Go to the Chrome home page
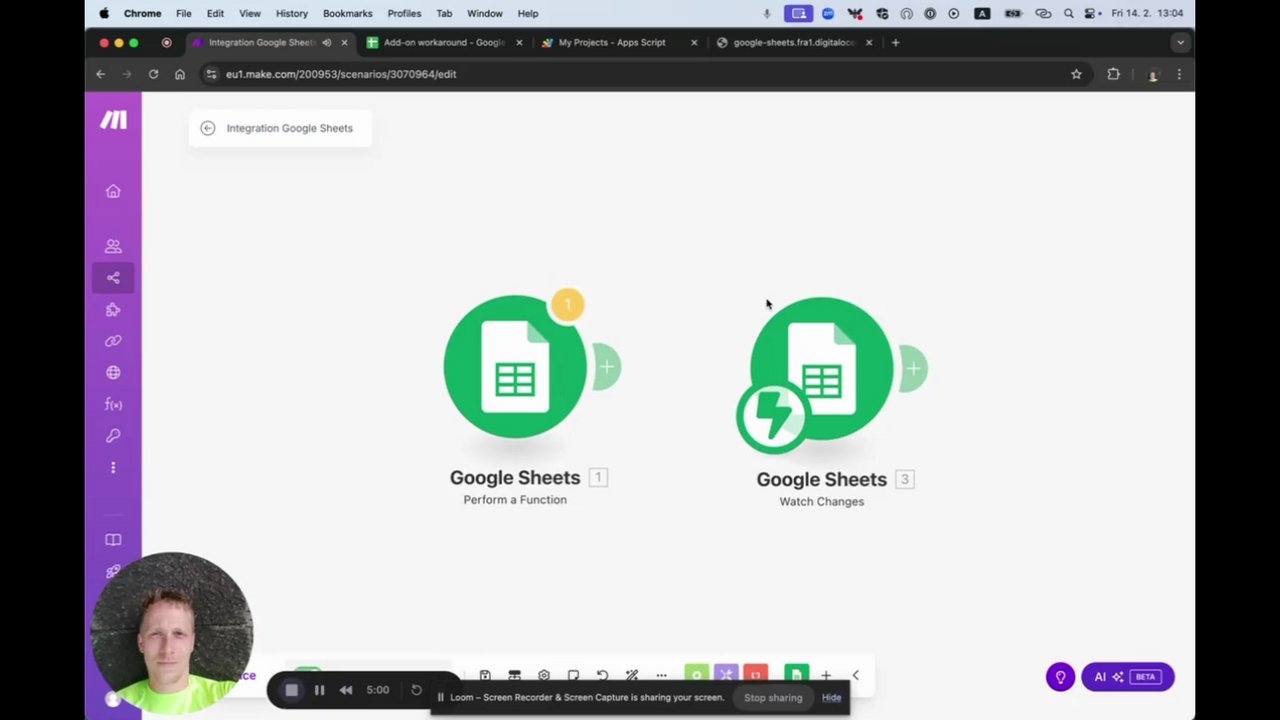This screenshot has height=720, width=1280. tap(180, 74)
